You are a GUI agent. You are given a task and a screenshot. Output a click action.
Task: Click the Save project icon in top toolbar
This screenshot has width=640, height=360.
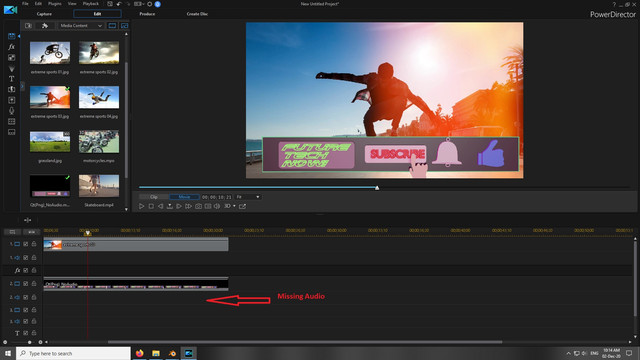point(110,4)
